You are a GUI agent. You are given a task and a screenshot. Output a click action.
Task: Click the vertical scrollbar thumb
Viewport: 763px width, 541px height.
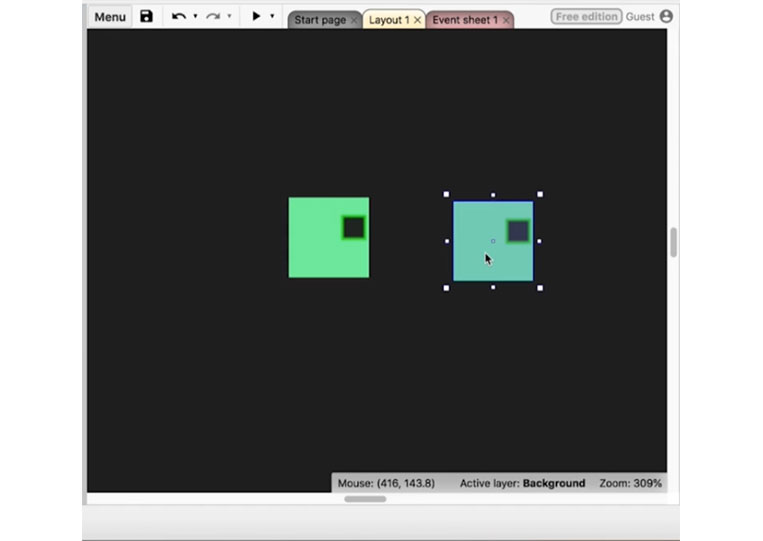673,242
